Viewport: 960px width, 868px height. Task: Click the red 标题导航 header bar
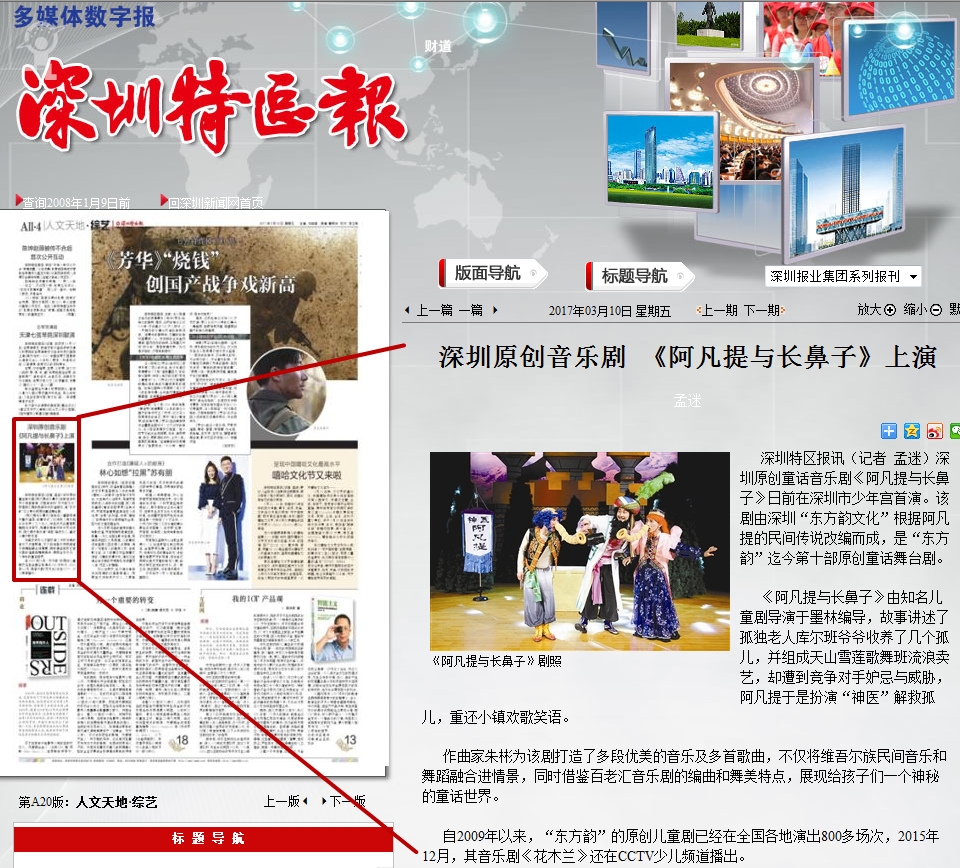[203, 838]
